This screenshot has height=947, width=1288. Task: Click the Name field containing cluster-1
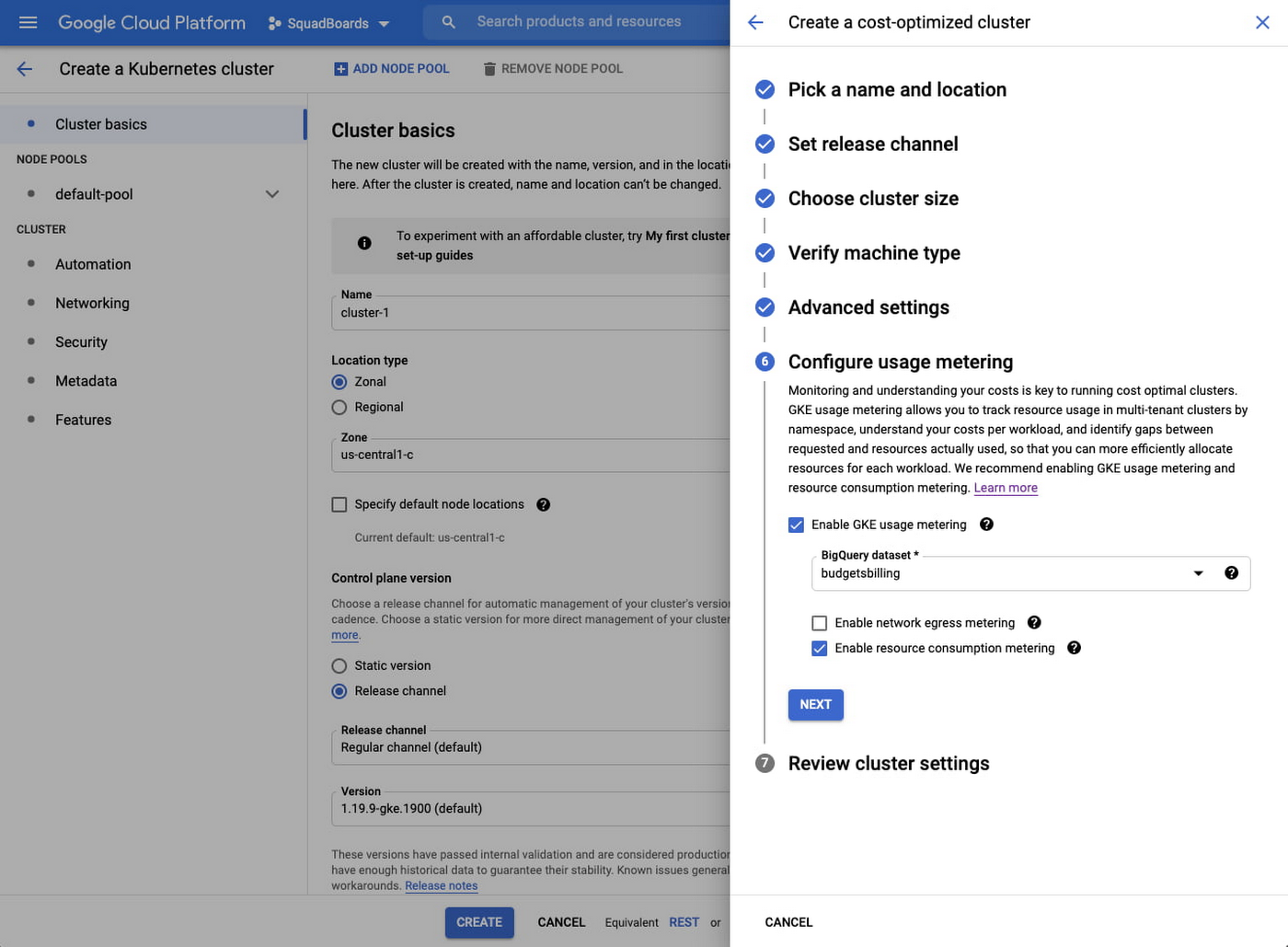click(x=531, y=313)
